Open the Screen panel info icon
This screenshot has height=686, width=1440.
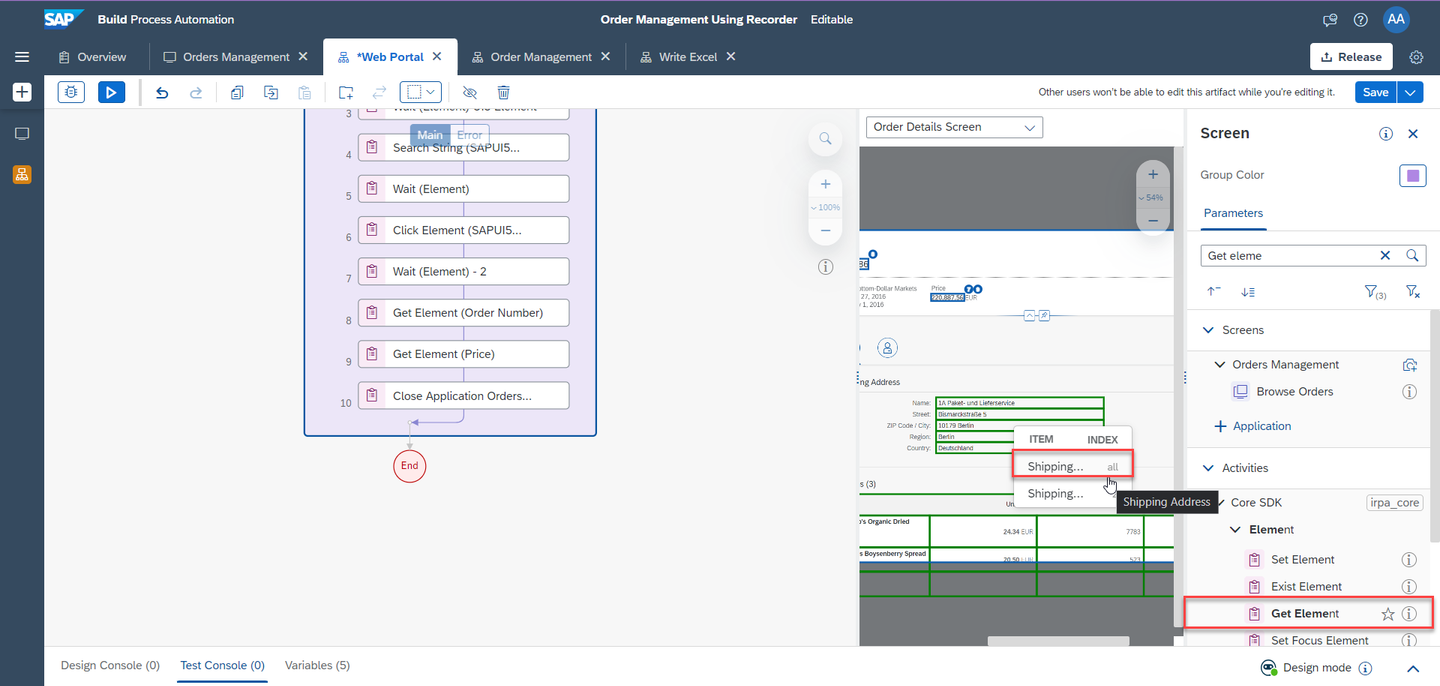[1386, 133]
